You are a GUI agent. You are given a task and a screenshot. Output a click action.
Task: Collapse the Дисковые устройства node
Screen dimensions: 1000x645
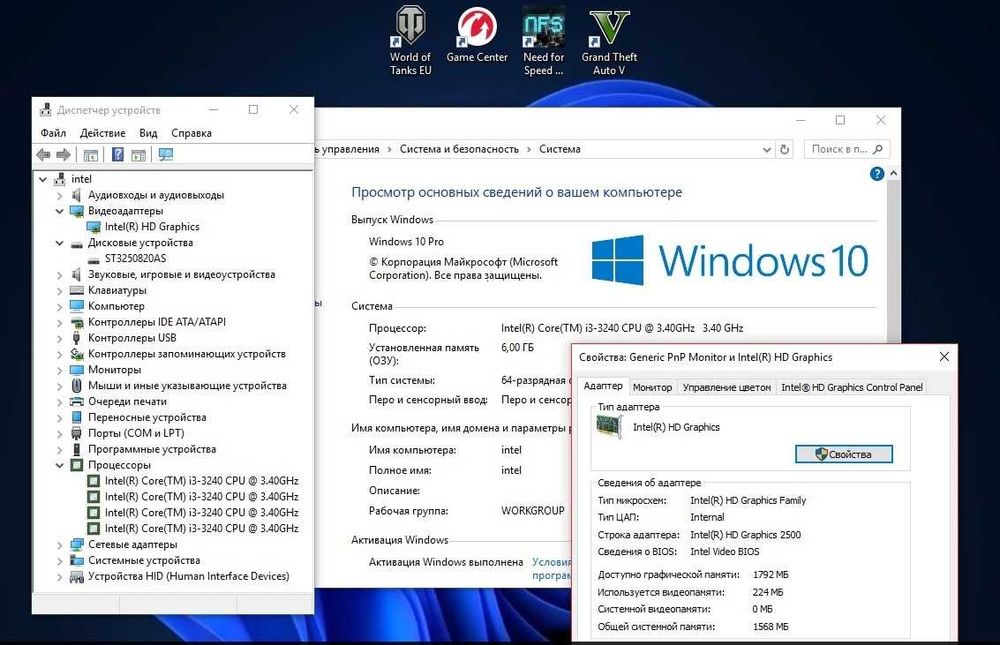(59, 243)
